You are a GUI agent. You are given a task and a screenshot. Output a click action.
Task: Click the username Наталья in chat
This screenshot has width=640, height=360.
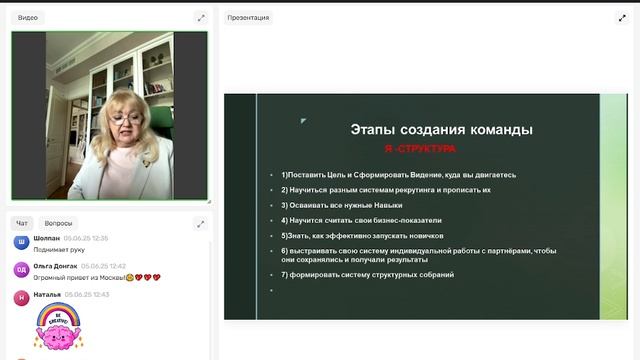pos(47,294)
